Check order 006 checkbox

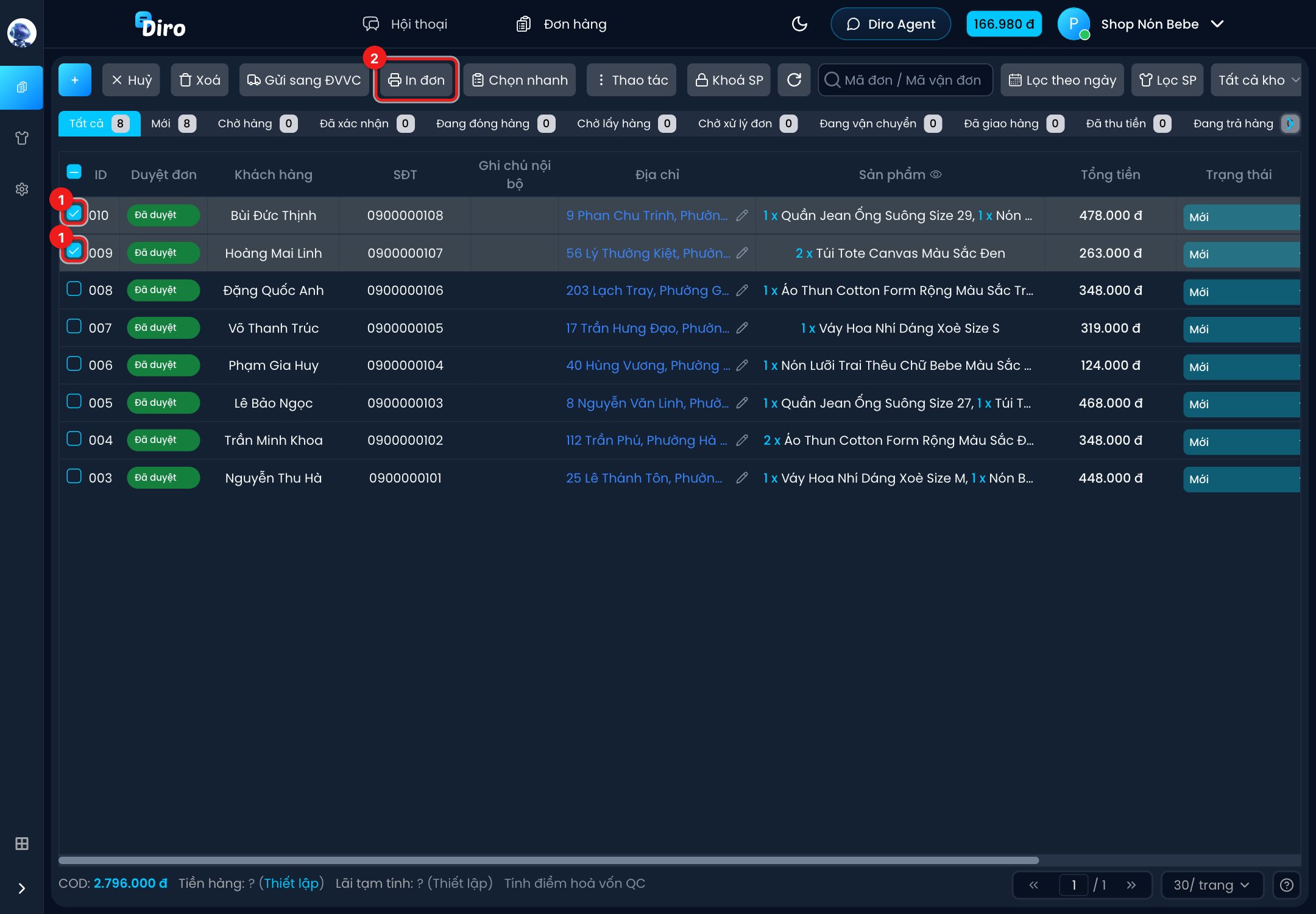tap(74, 364)
